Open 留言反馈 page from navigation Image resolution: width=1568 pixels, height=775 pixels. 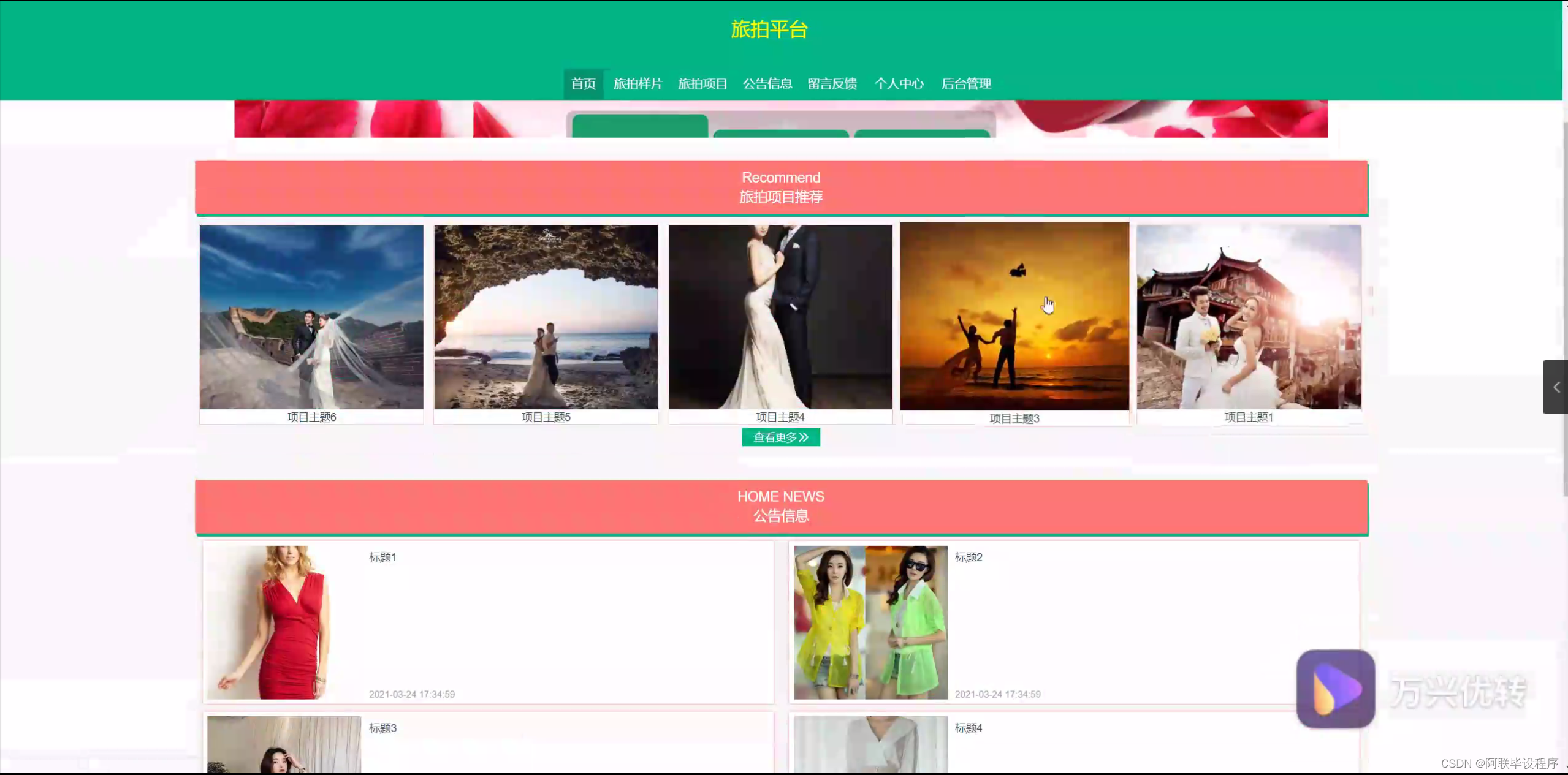(832, 84)
